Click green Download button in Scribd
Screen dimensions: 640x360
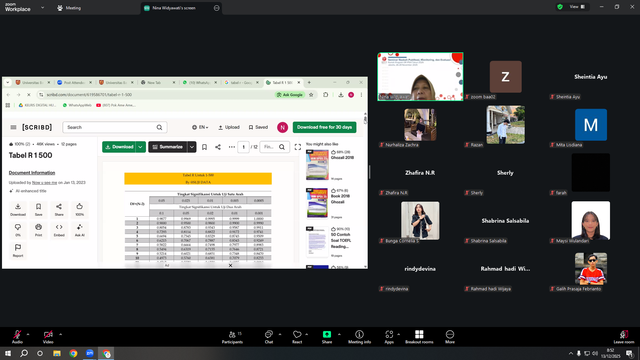[x=119, y=147]
